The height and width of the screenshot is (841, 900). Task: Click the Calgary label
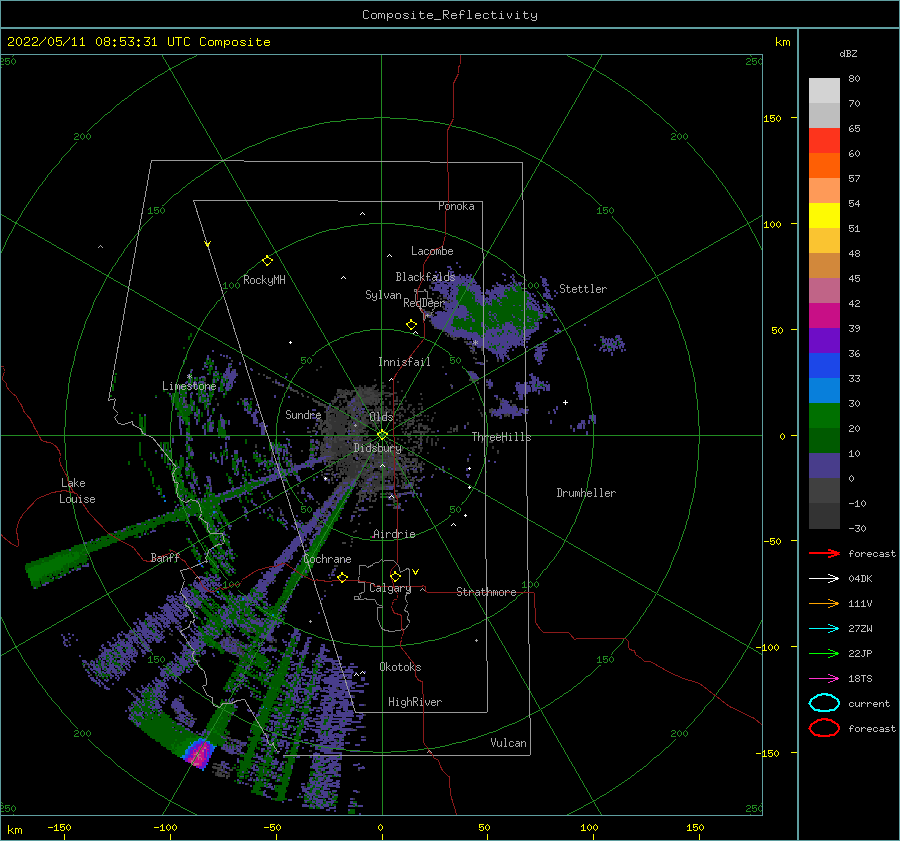tap(390, 588)
